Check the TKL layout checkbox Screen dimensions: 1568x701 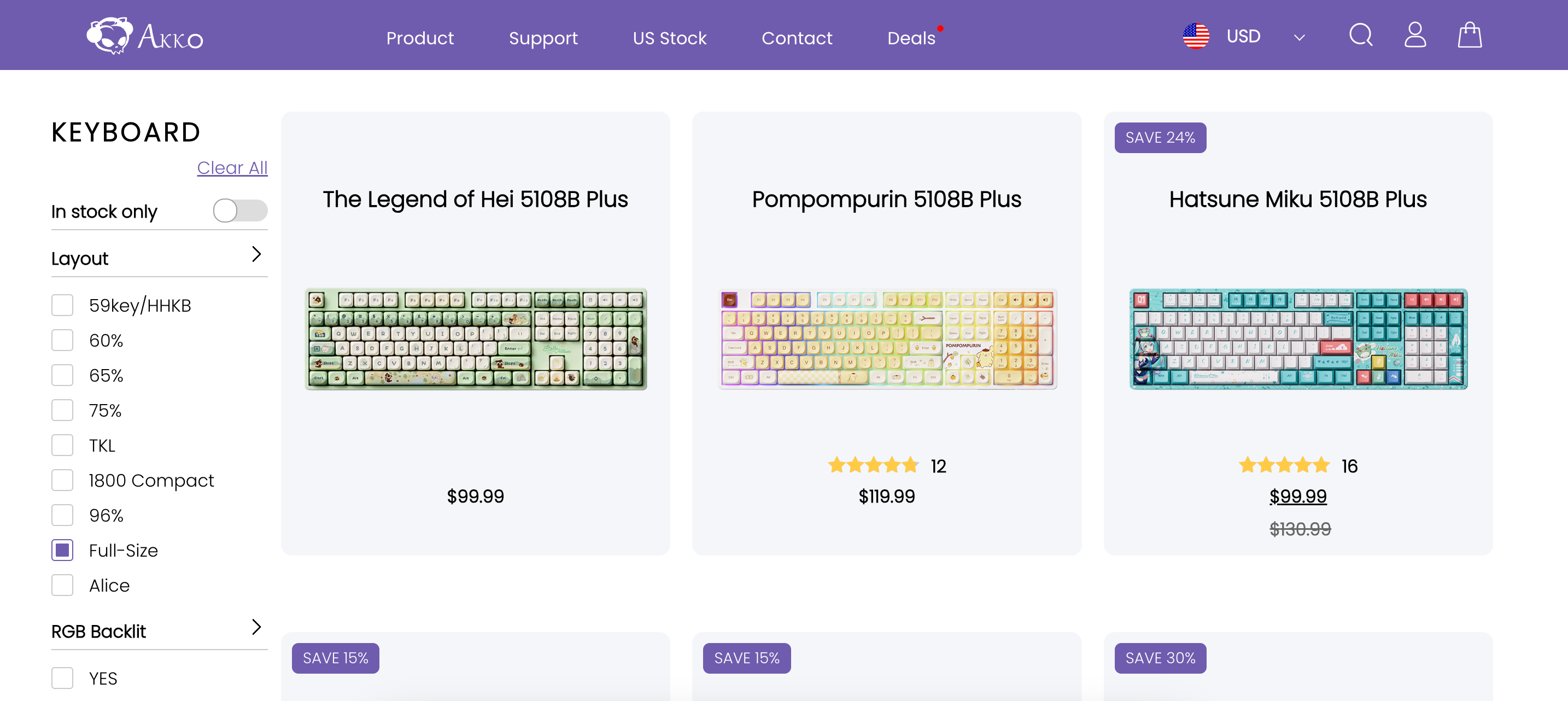coord(62,446)
